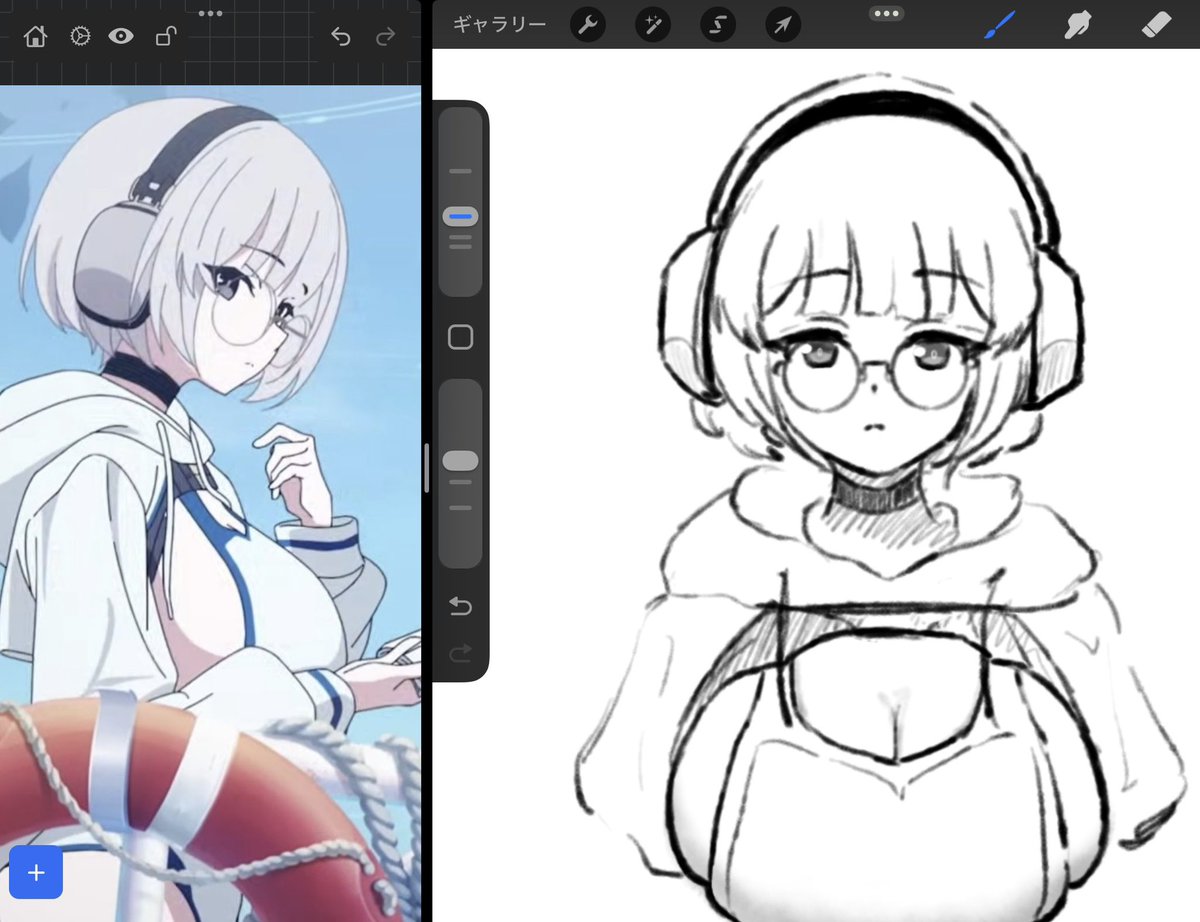Open three-dot multitasking menu of reference app
The width and height of the screenshot is (1200, 922).
(211, 13)
